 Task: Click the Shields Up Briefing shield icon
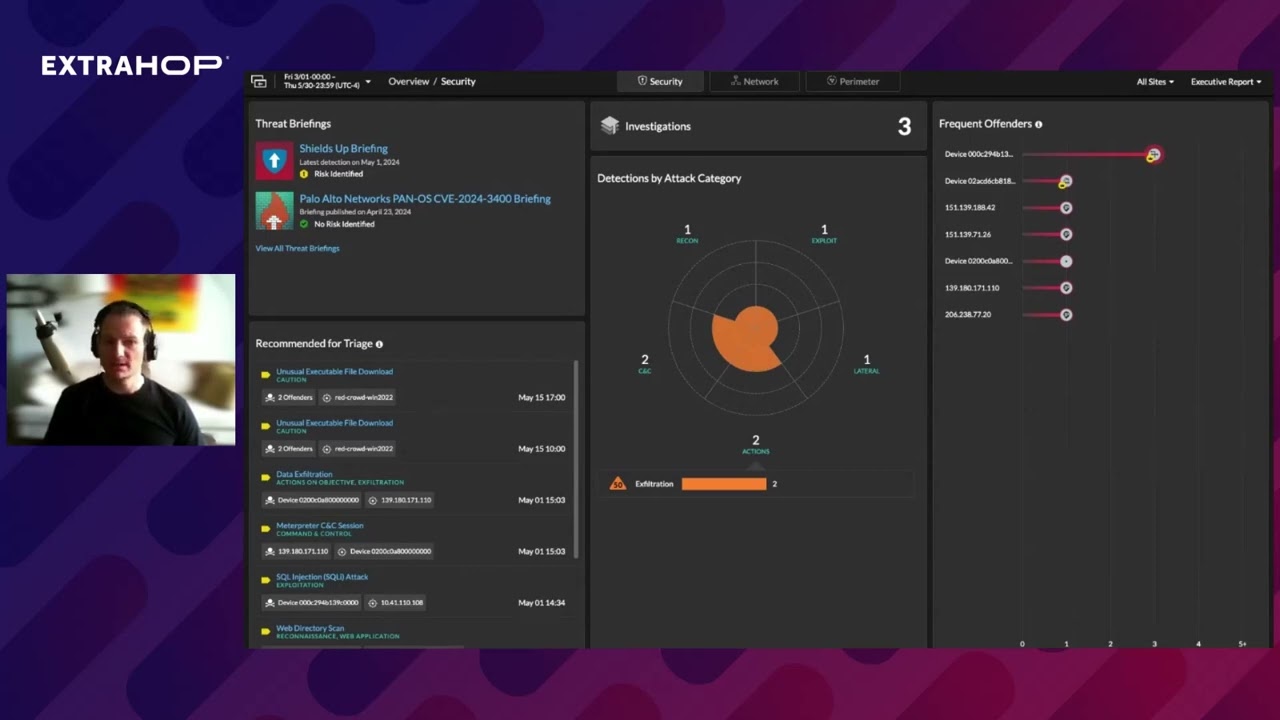[x=274, y=160]
